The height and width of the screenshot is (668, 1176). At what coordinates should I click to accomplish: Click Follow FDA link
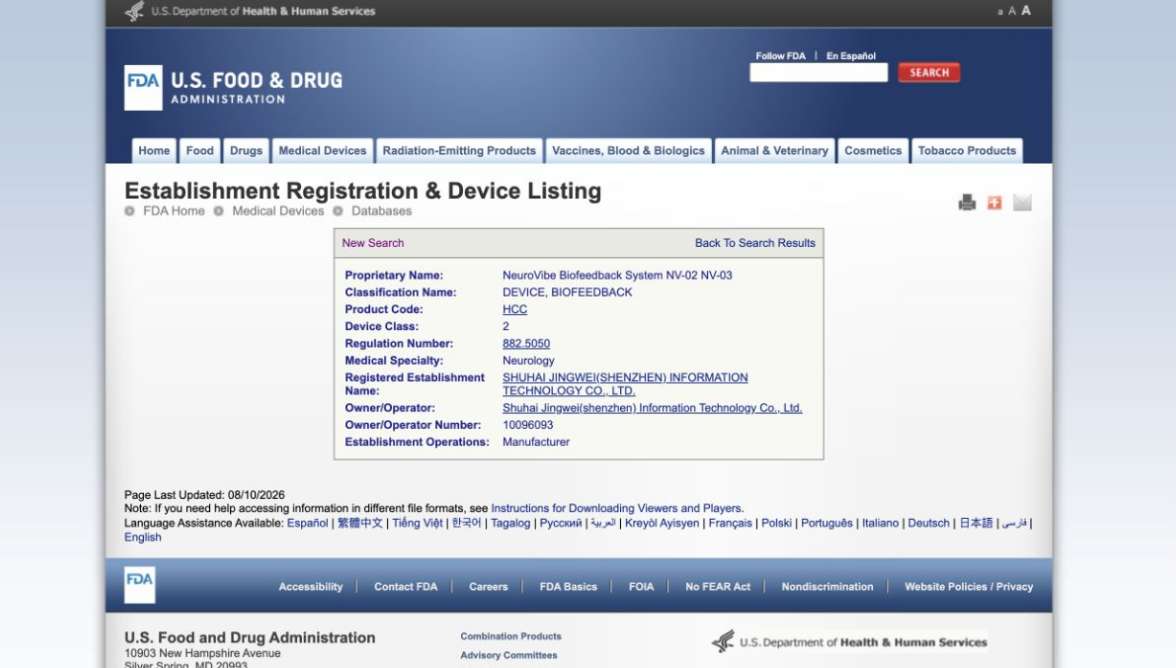(x=780, y=56)
